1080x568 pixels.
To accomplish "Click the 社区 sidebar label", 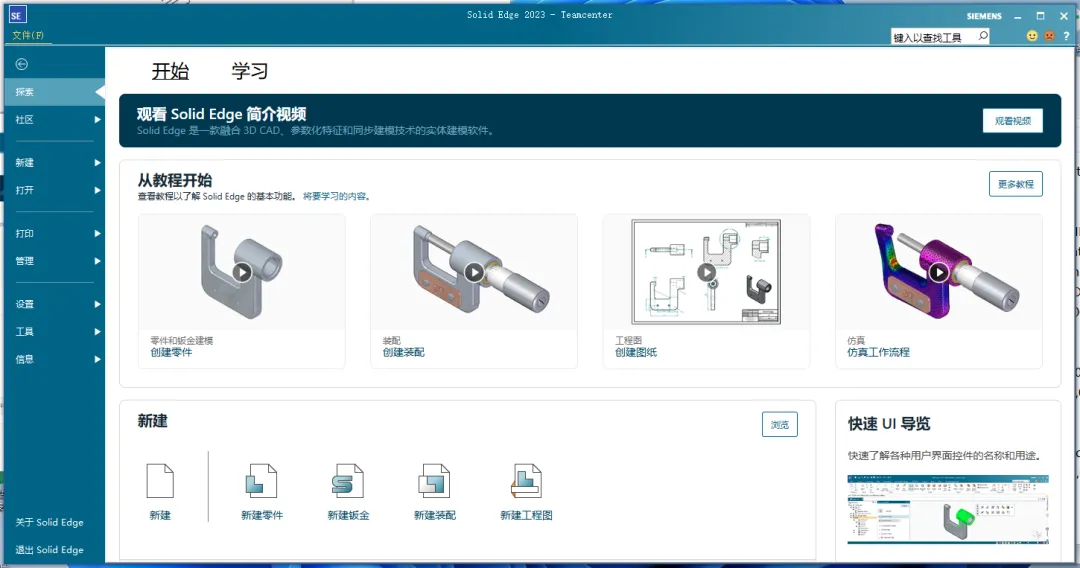I will click(25, 120).
